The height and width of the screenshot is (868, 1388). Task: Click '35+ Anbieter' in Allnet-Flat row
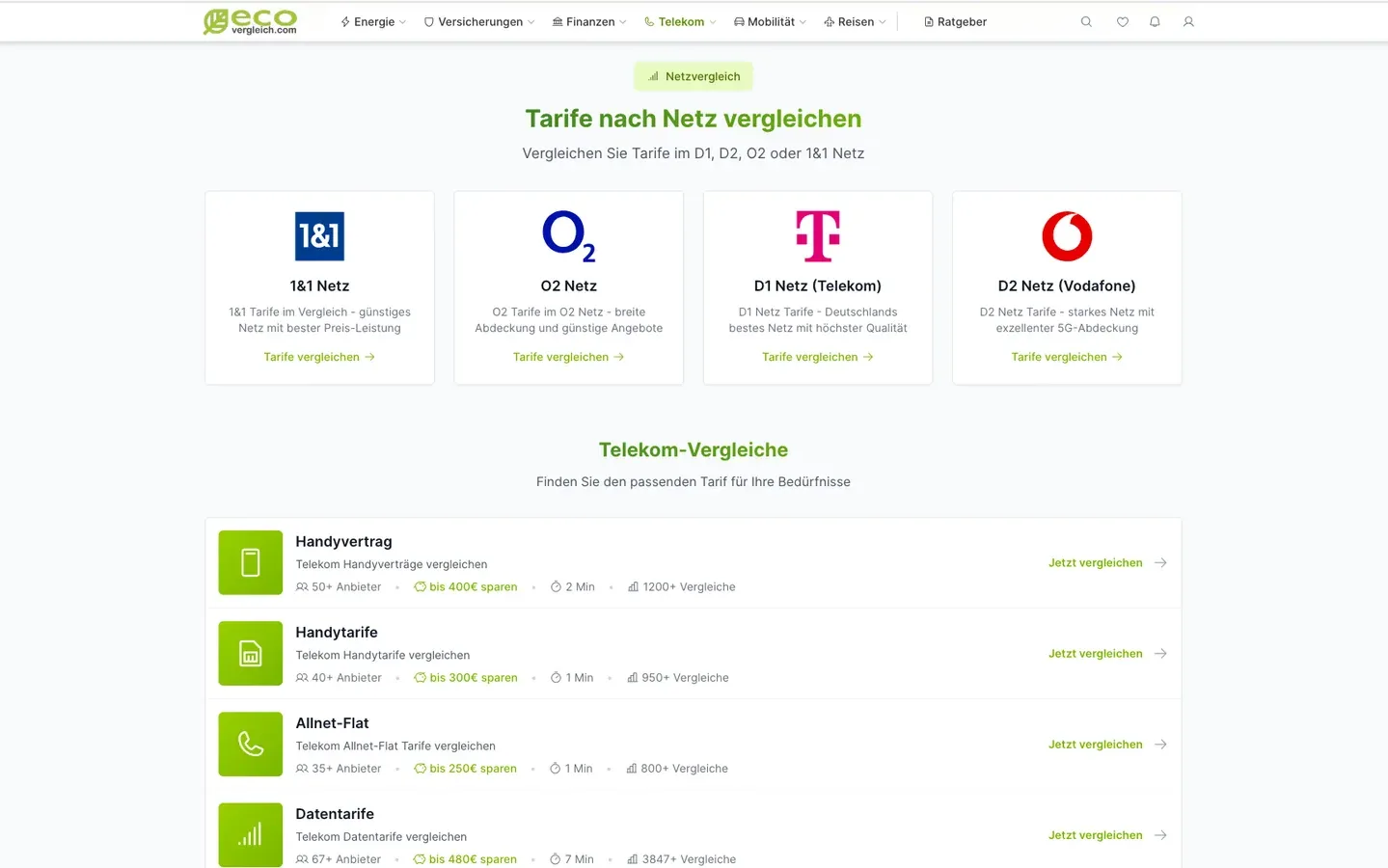pos(339,769)
